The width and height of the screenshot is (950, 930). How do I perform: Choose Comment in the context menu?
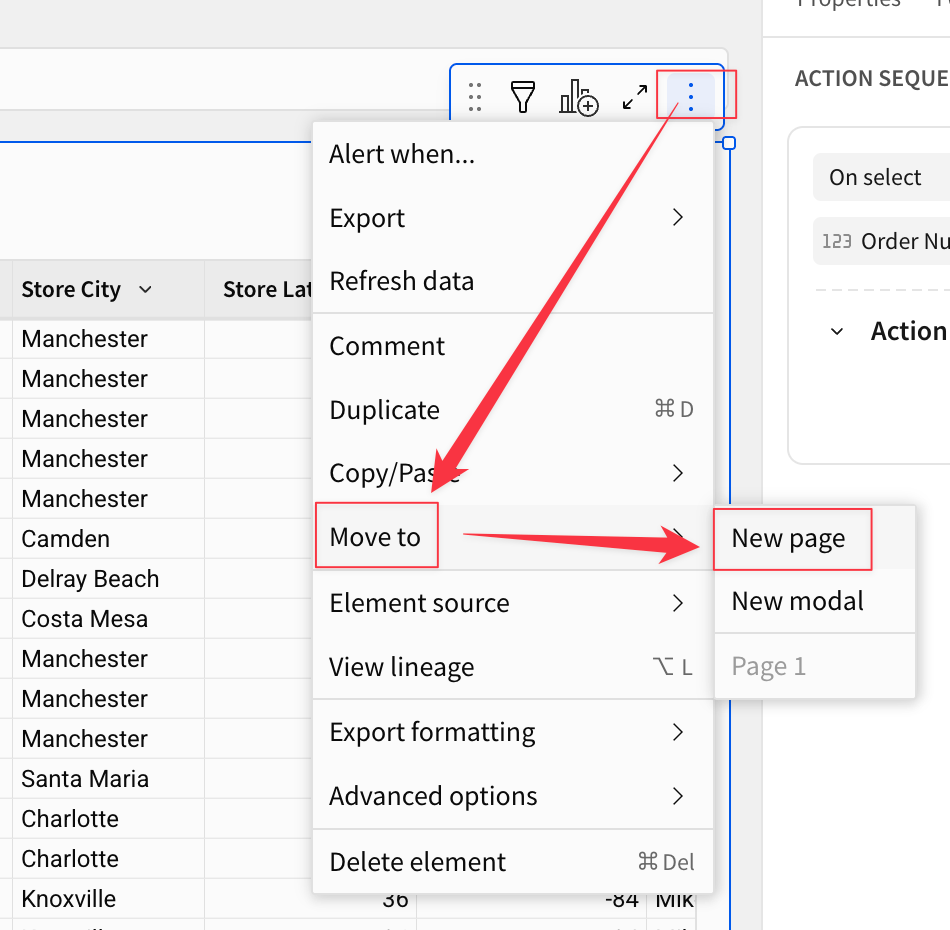[513, 346]
